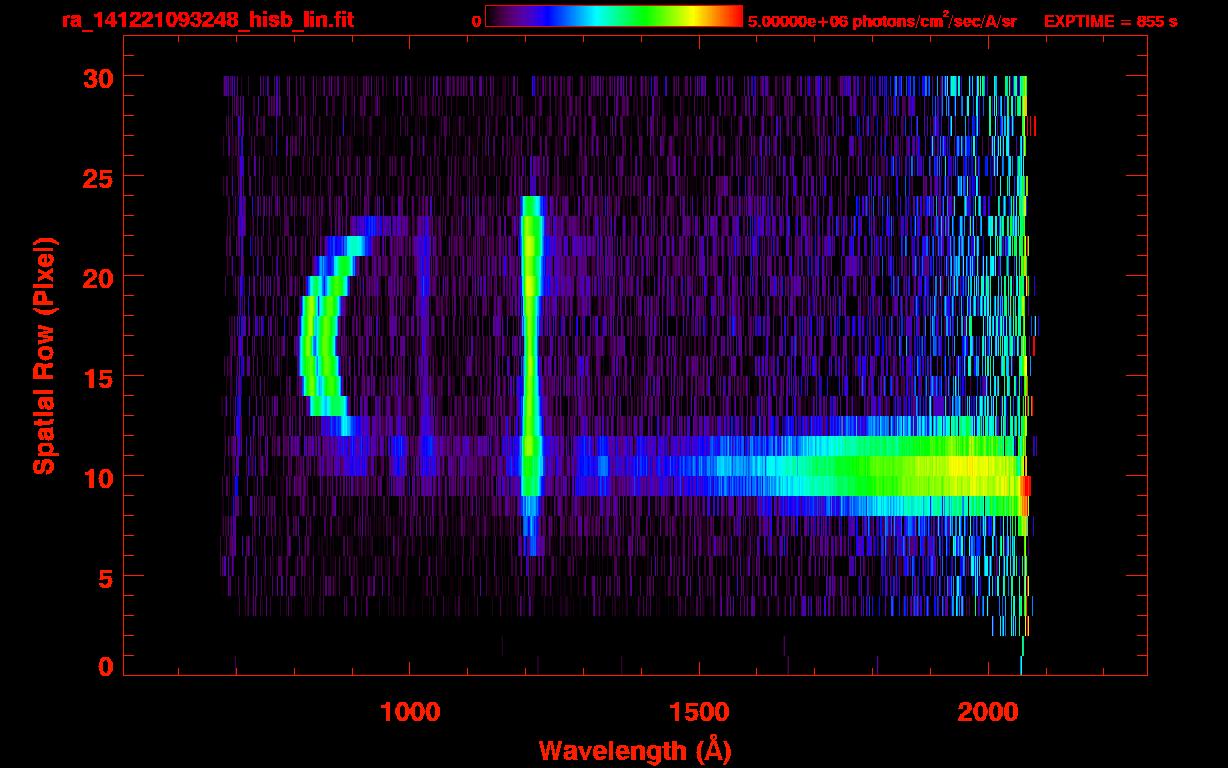1228x768 pixels.
Task: Click y-axis tick label 0
Action: pos(105,666)
